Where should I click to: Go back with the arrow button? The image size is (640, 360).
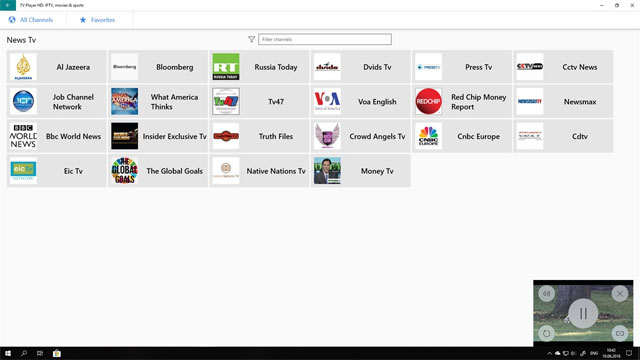[8, 5]
